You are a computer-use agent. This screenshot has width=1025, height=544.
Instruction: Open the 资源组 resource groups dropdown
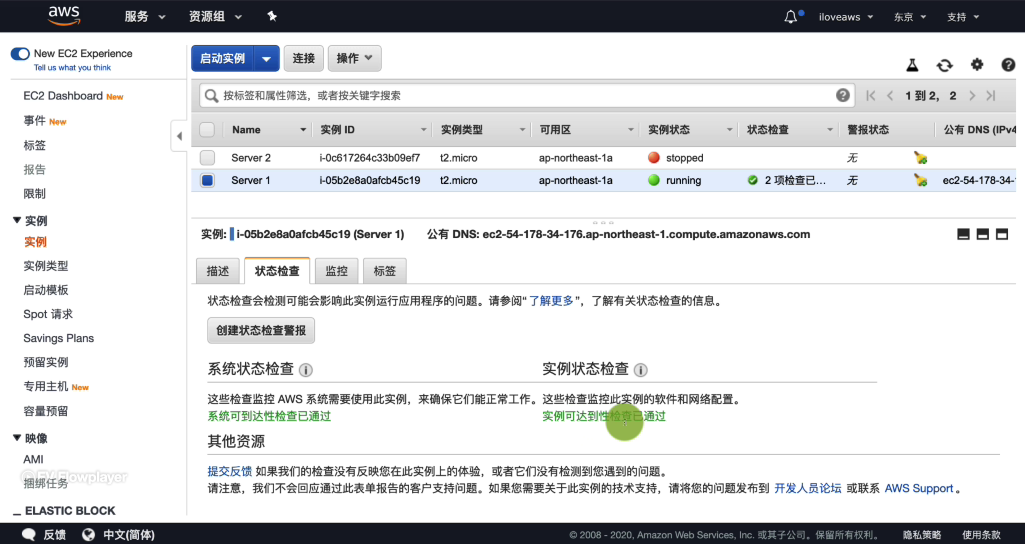point(215,16)
